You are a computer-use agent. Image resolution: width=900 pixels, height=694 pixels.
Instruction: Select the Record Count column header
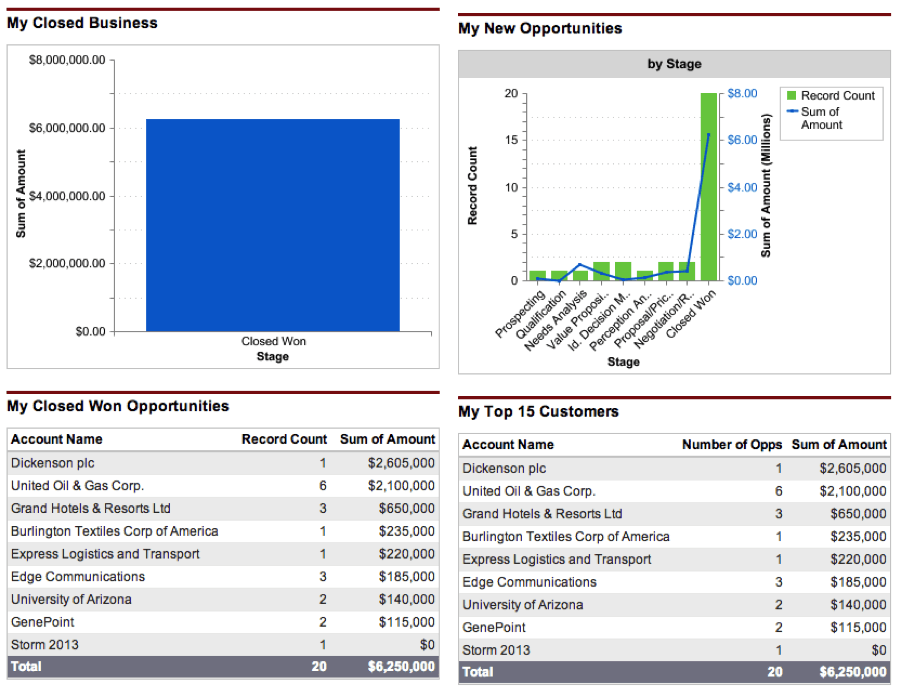(284, 439)
